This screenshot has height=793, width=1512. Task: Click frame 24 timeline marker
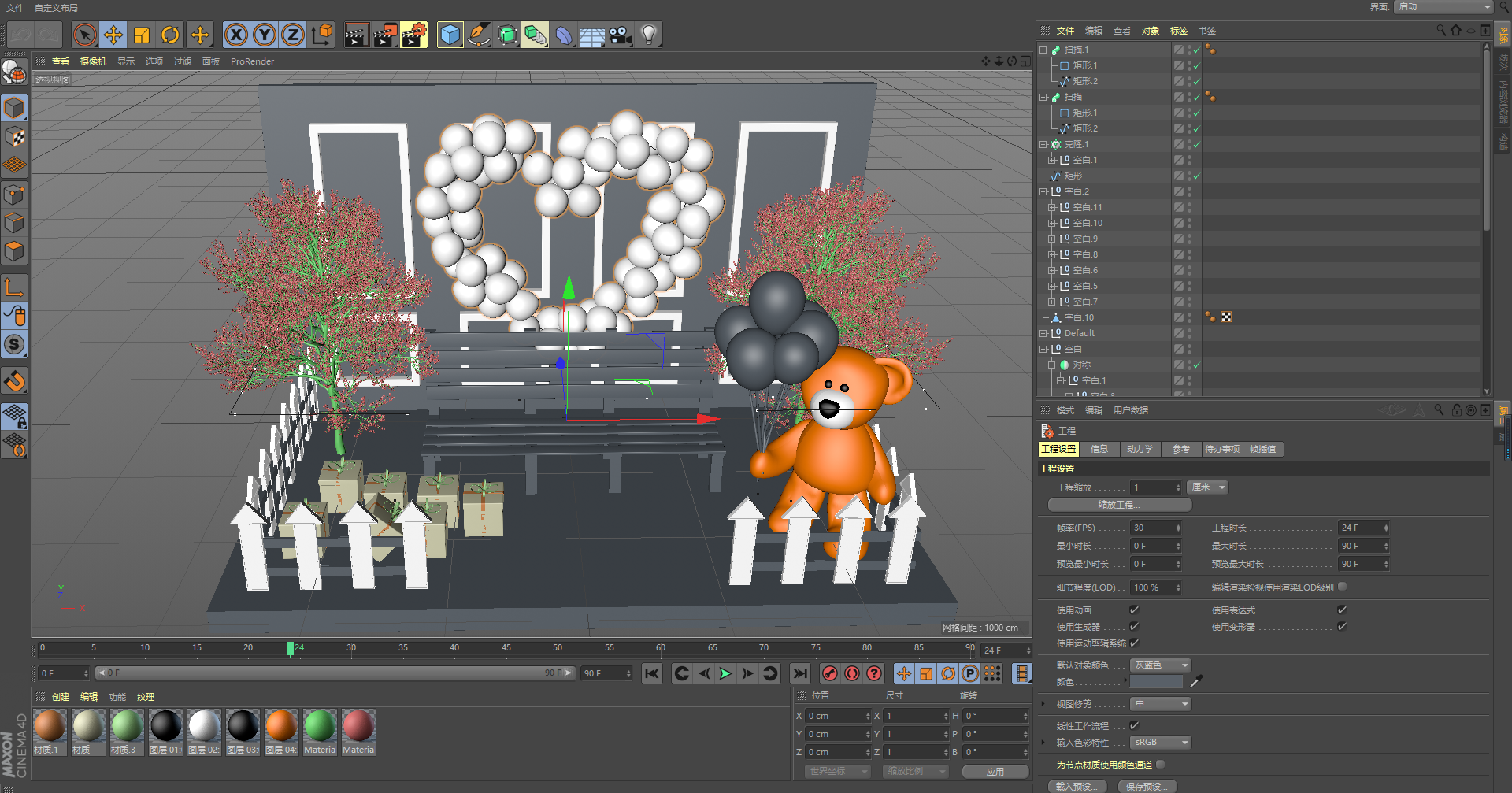tap(291, 648)
